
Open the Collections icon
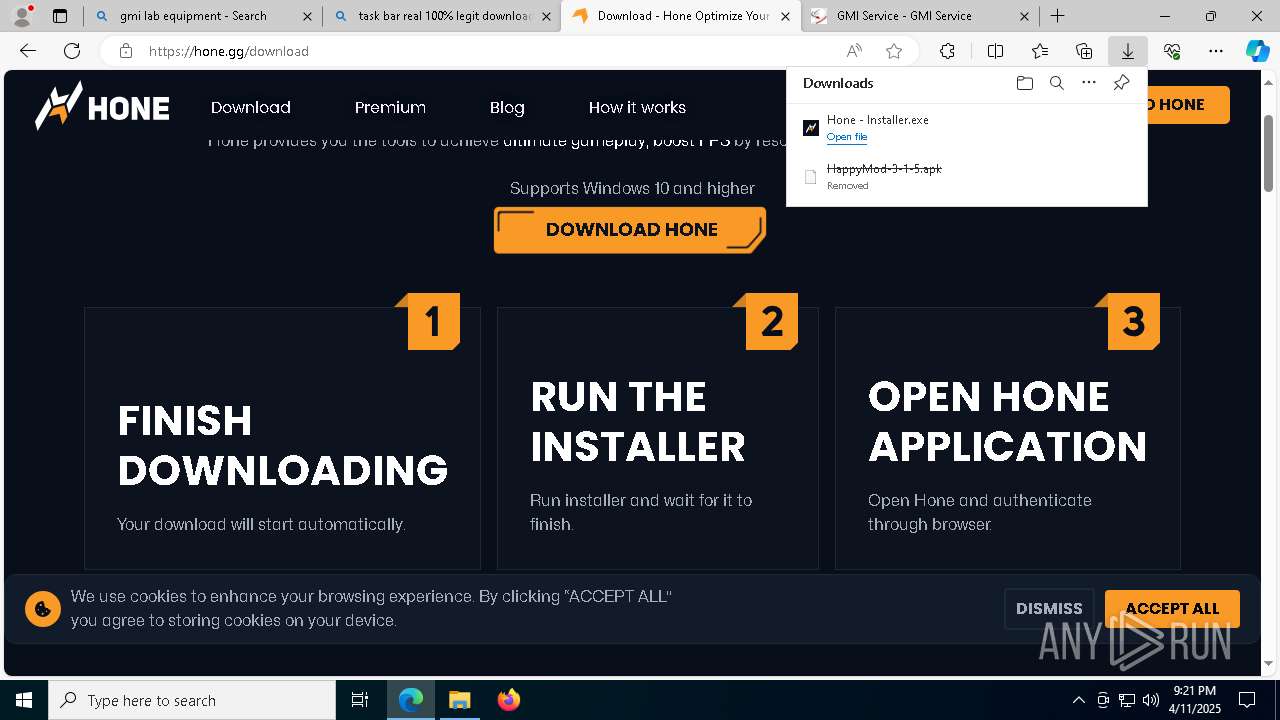click(x=1084, y=51)
